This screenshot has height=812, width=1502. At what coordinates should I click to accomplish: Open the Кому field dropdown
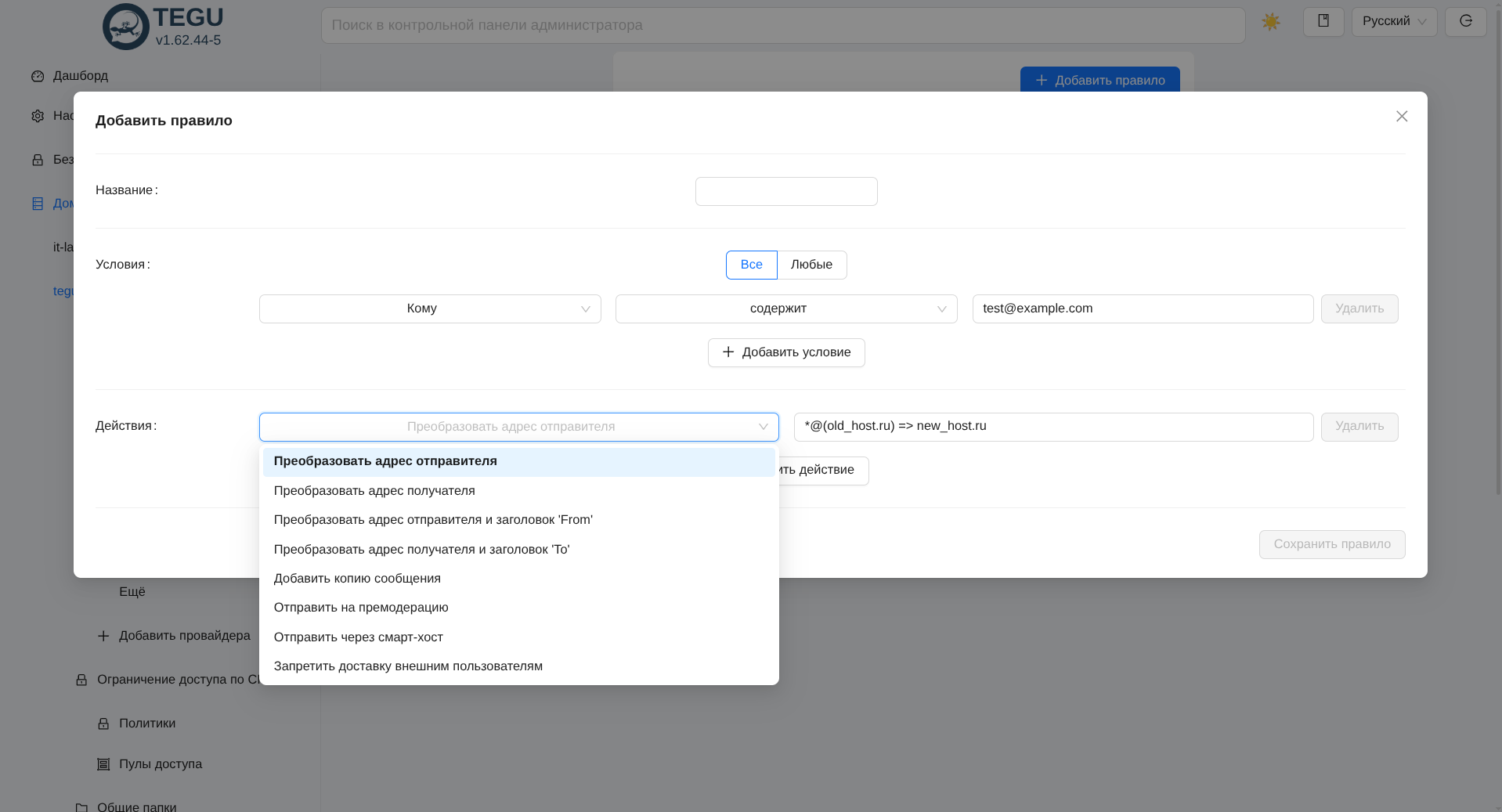tap(430, 309)
